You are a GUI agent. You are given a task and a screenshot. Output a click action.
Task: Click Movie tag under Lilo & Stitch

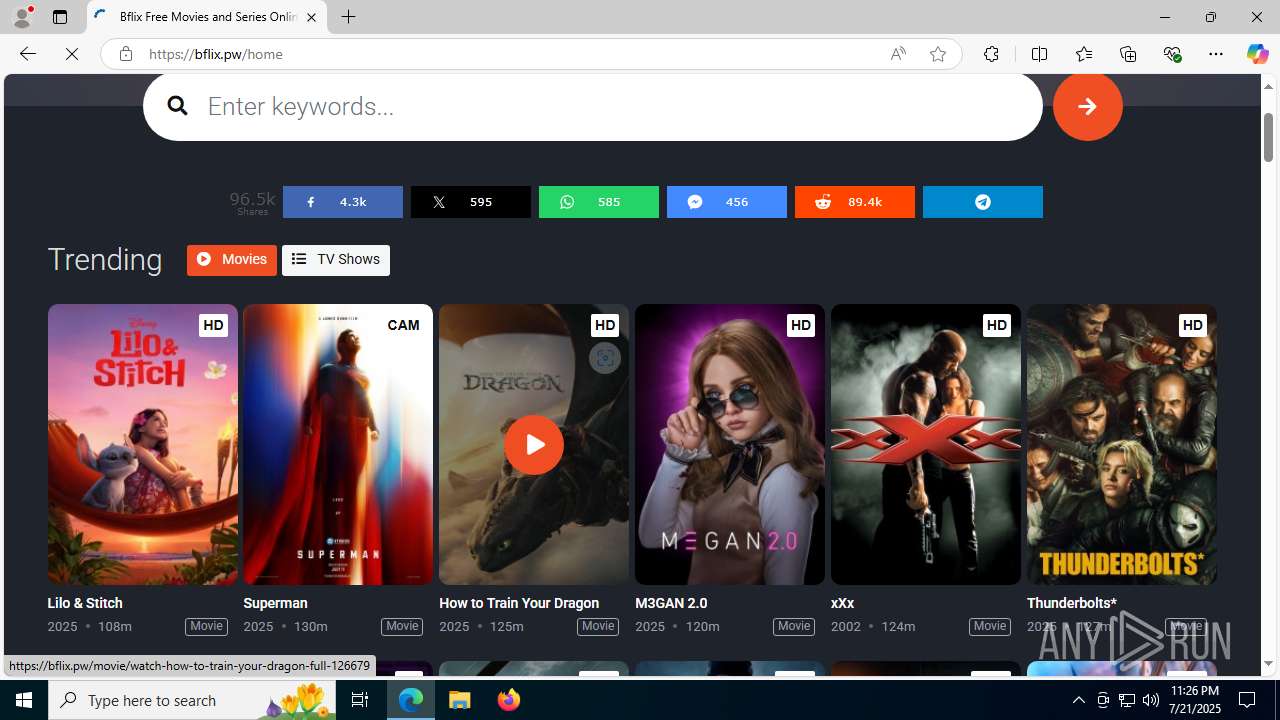click(206, 626)
